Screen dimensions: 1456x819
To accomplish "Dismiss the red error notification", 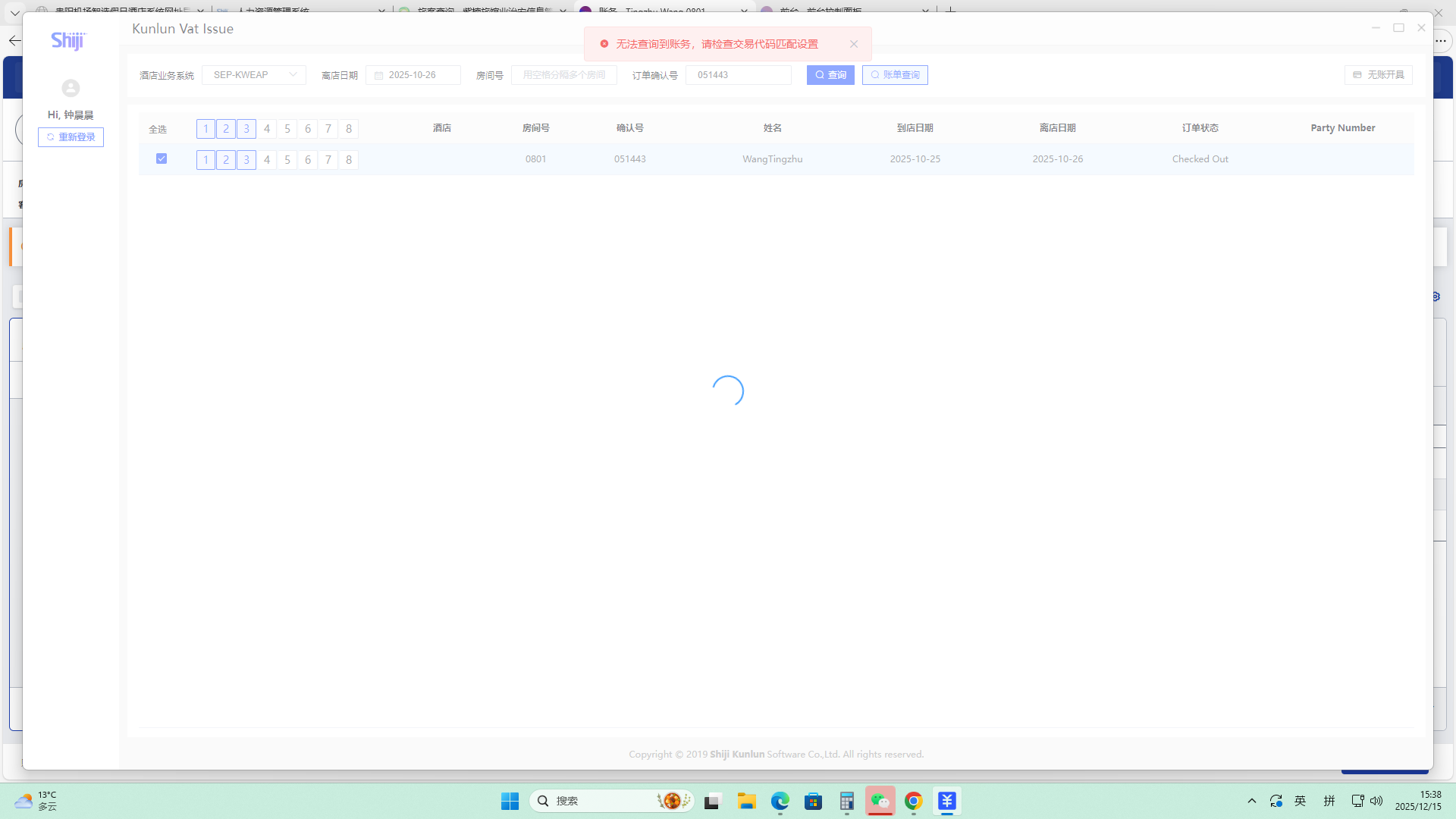I will pos(854,44).
